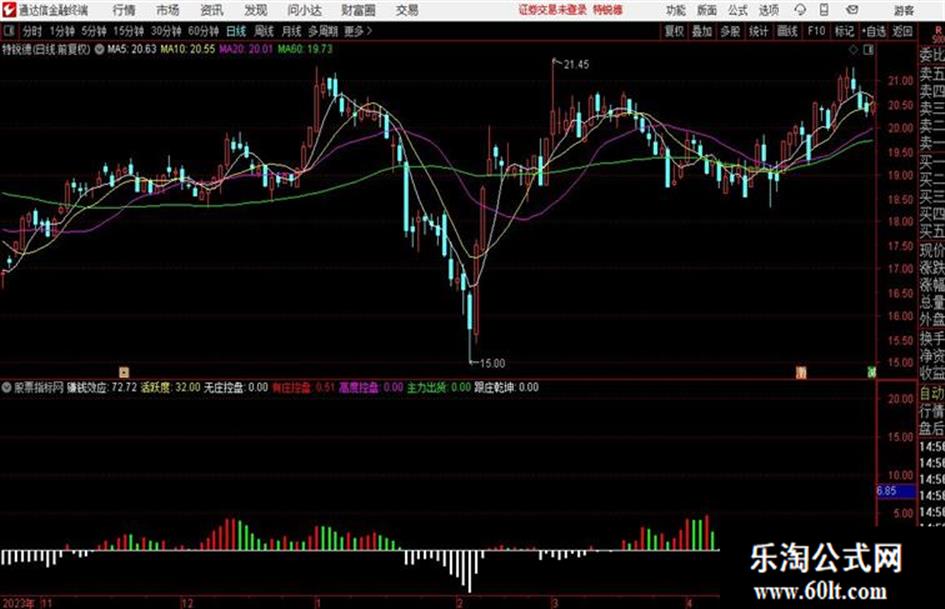Viewport: 945px width, 609px height.
Task: Click the 叠加 overlay button
Action: click(702, 31)
